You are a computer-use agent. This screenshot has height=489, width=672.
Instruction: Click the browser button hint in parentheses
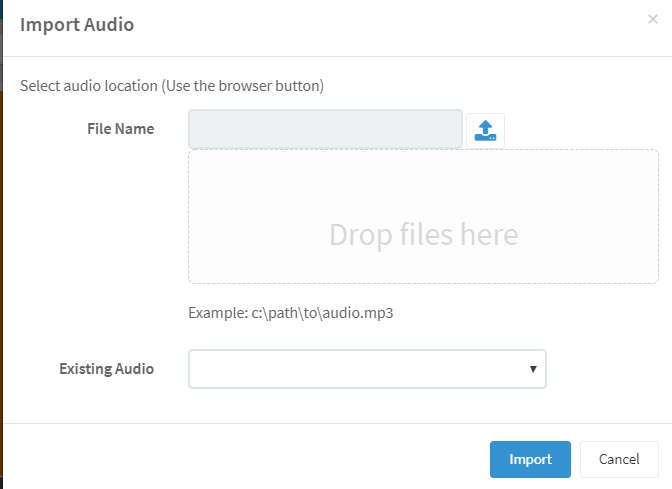tap(243, 86)
